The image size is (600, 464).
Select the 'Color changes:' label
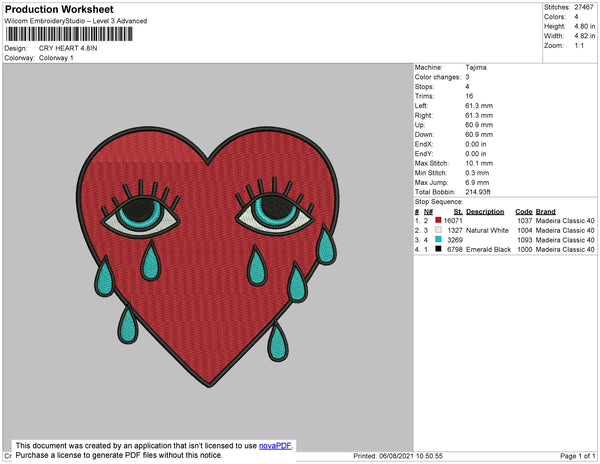pos(438,77)
